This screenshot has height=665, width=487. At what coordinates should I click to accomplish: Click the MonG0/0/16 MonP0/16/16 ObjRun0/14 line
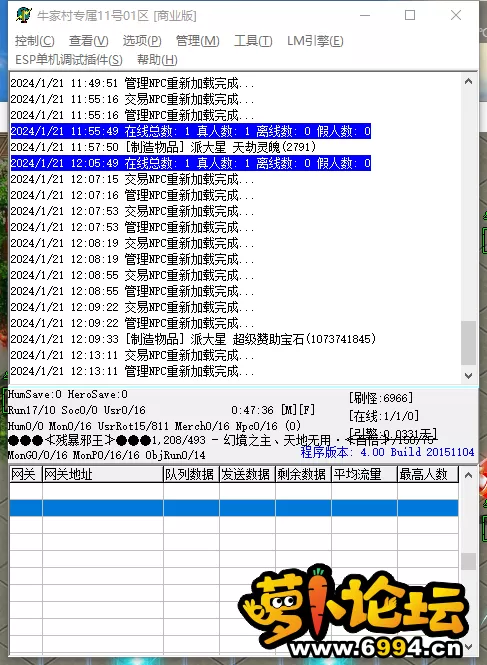pos(106,455)
